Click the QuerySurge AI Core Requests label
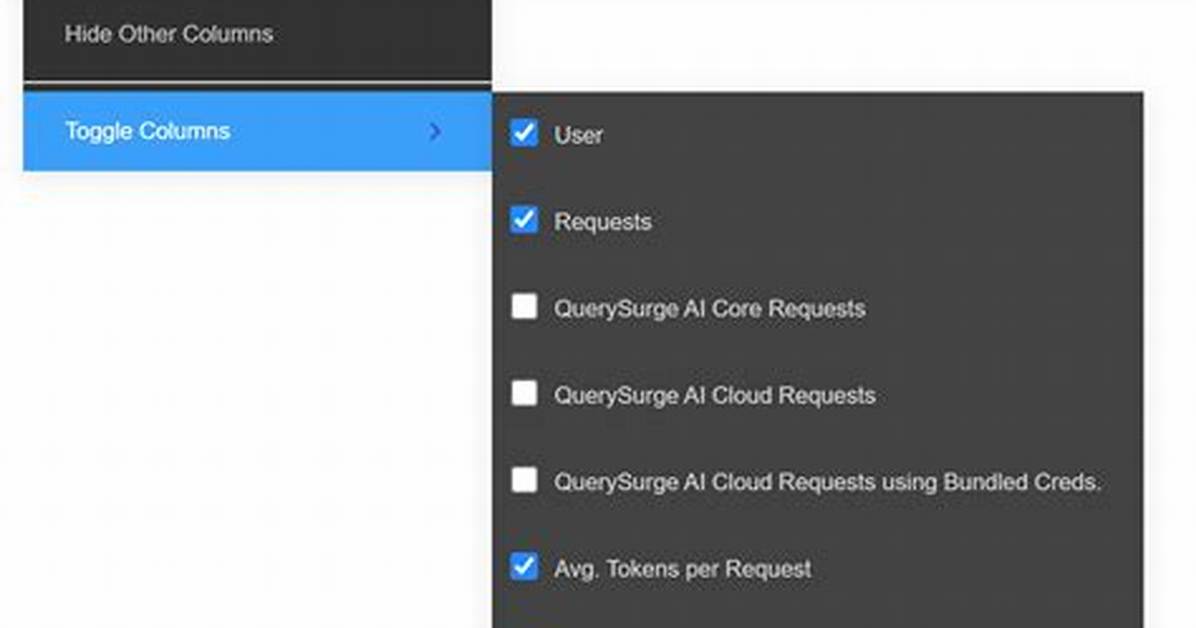1196x628 pixels. click(x=709, y=309)
